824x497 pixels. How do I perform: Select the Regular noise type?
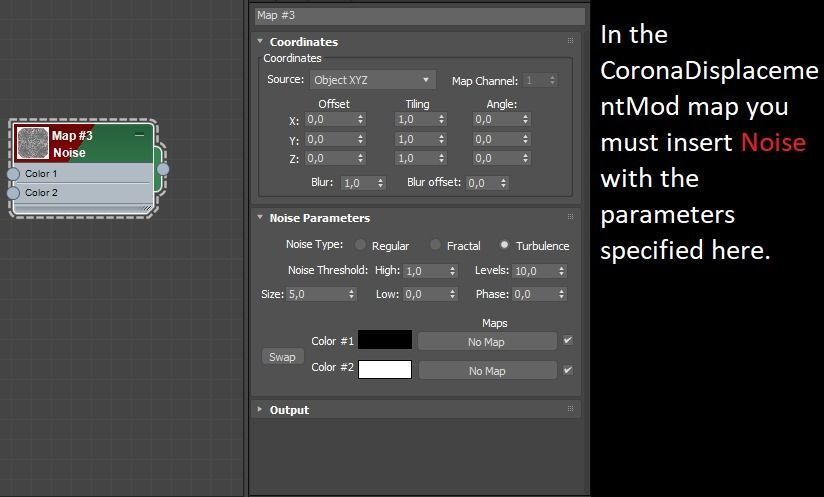360,245
